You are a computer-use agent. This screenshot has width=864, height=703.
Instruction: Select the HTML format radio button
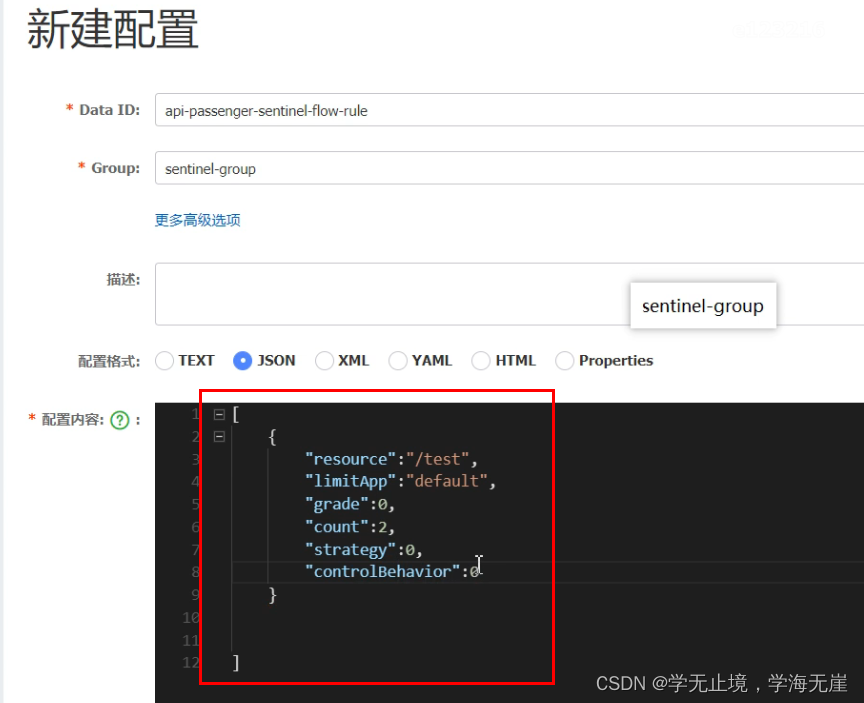tap(481, 360)
